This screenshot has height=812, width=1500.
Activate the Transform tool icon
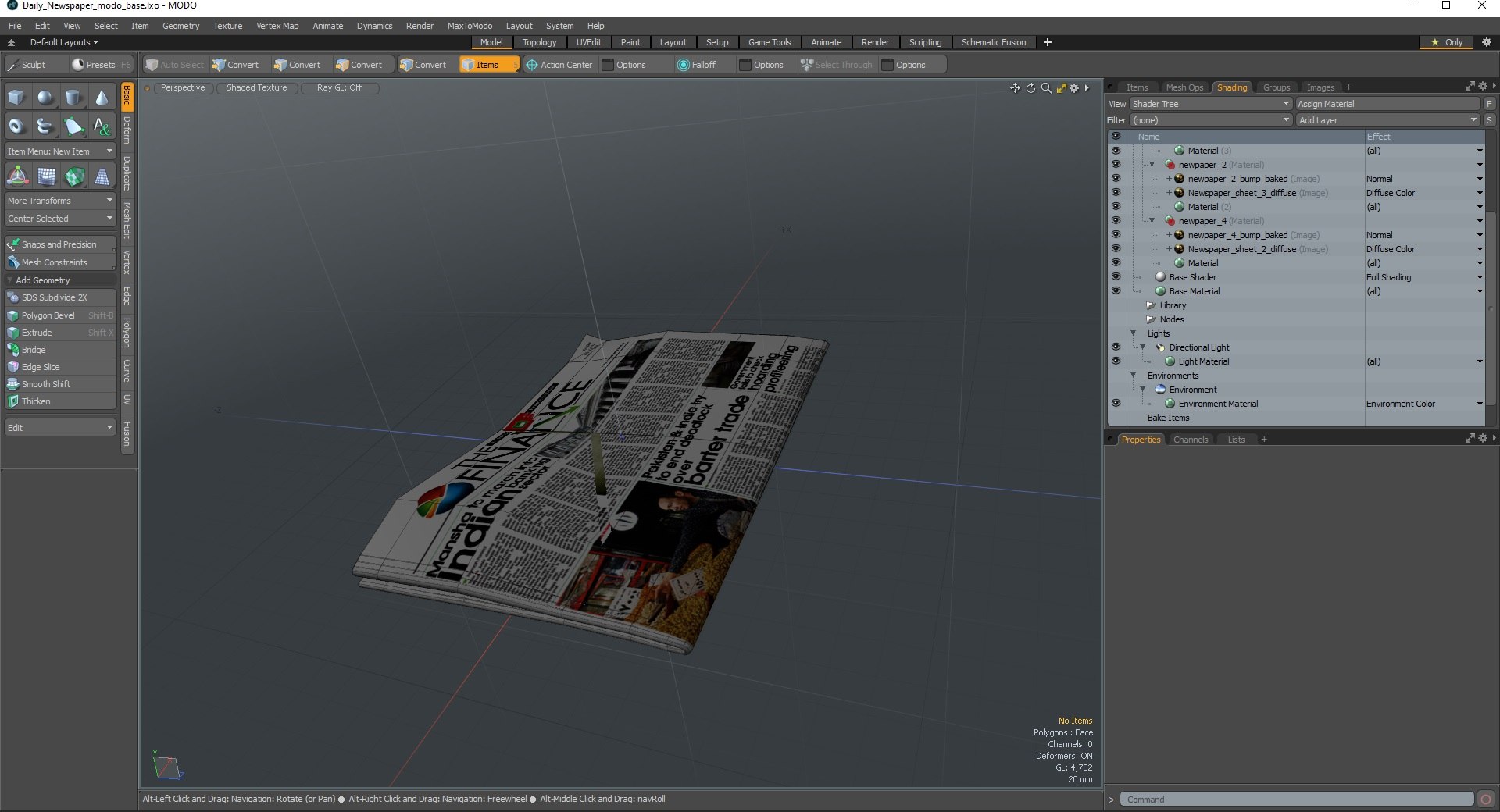[x=17, y=176]
